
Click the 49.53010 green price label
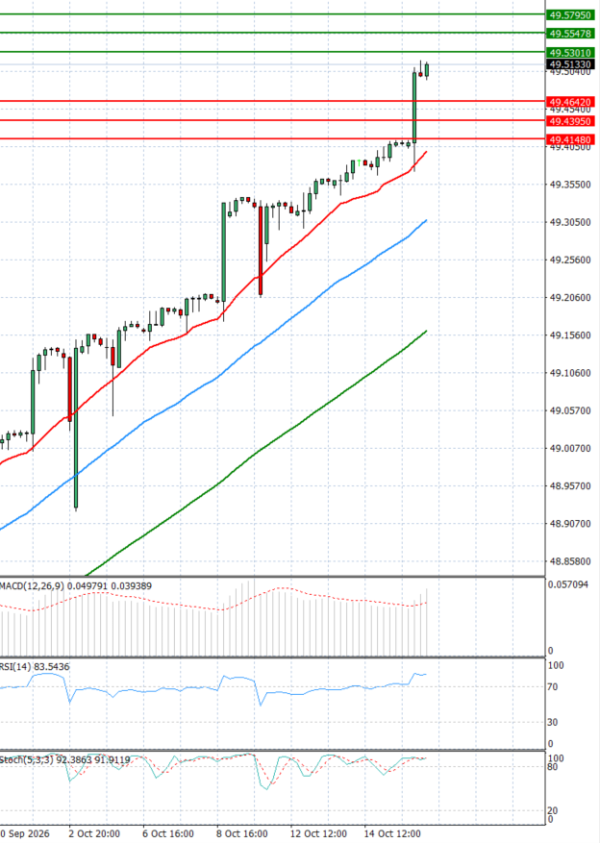pyautogui.click(x=570, y=53)
